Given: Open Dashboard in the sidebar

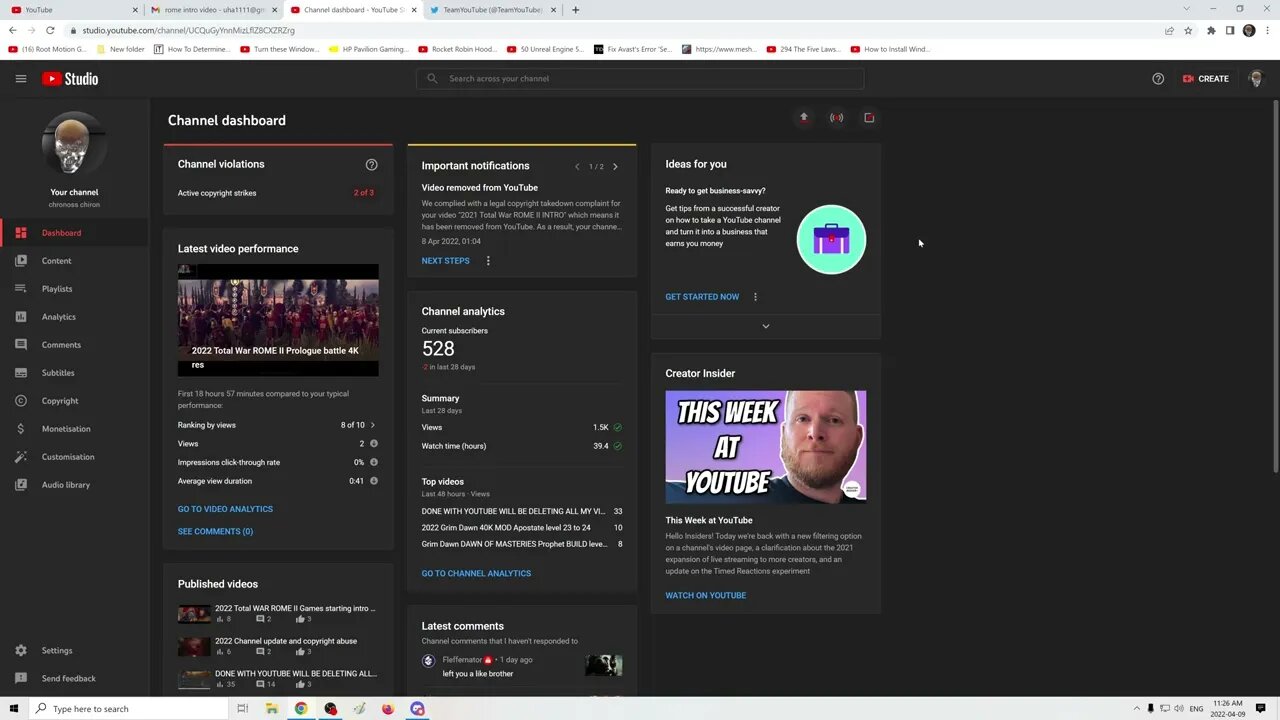Looking at the screenshot, I should (75, 233).
